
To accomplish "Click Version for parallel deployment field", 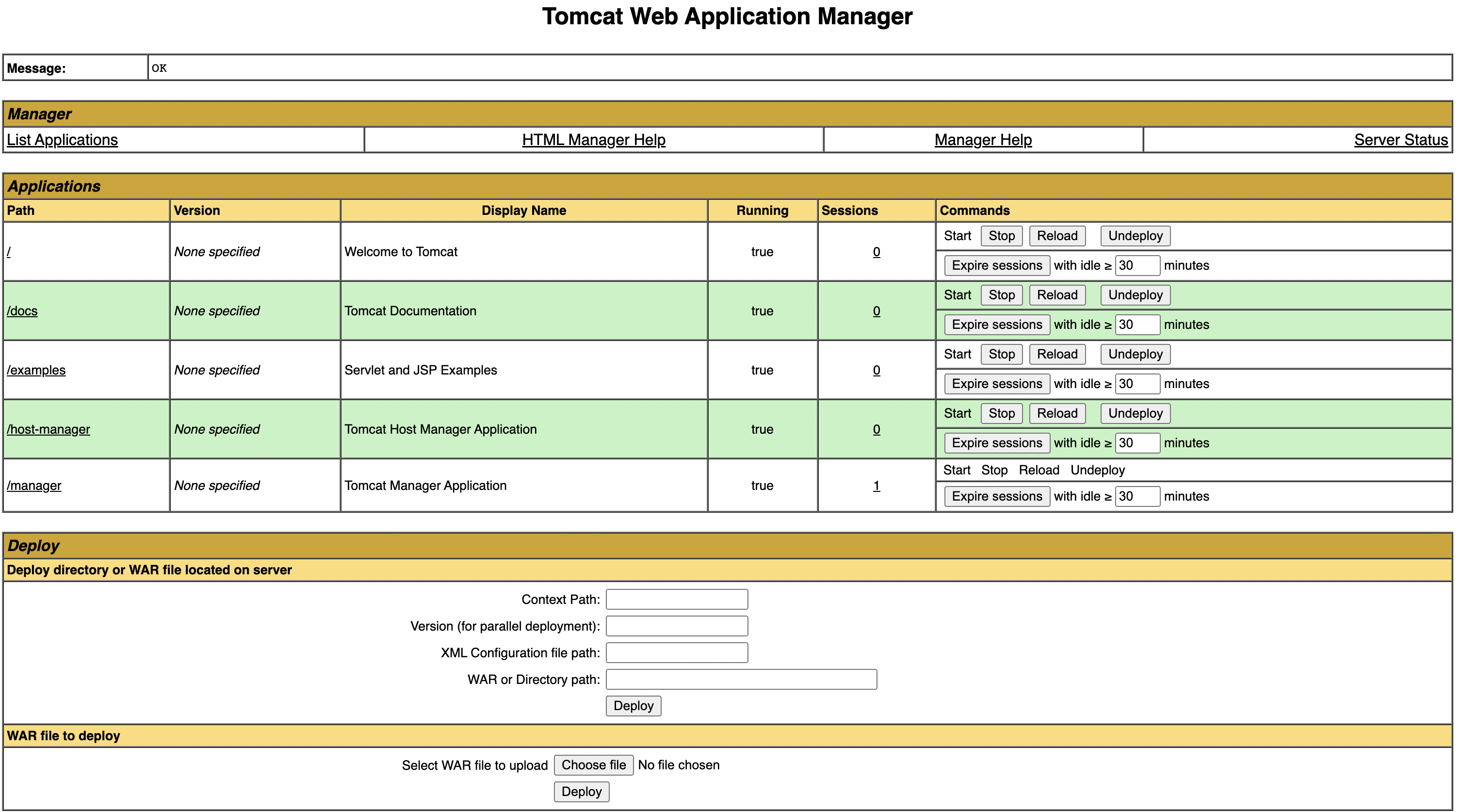I will (677, 626).
